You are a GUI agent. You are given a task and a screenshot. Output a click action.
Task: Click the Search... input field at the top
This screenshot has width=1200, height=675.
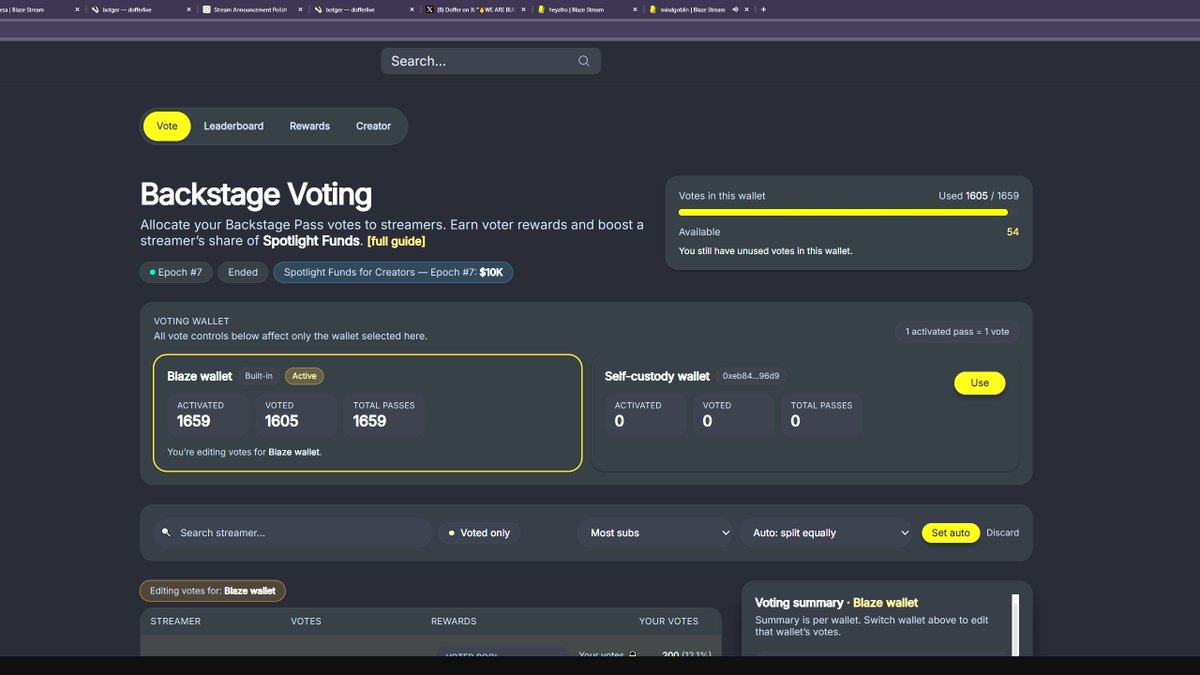[470, 60]
